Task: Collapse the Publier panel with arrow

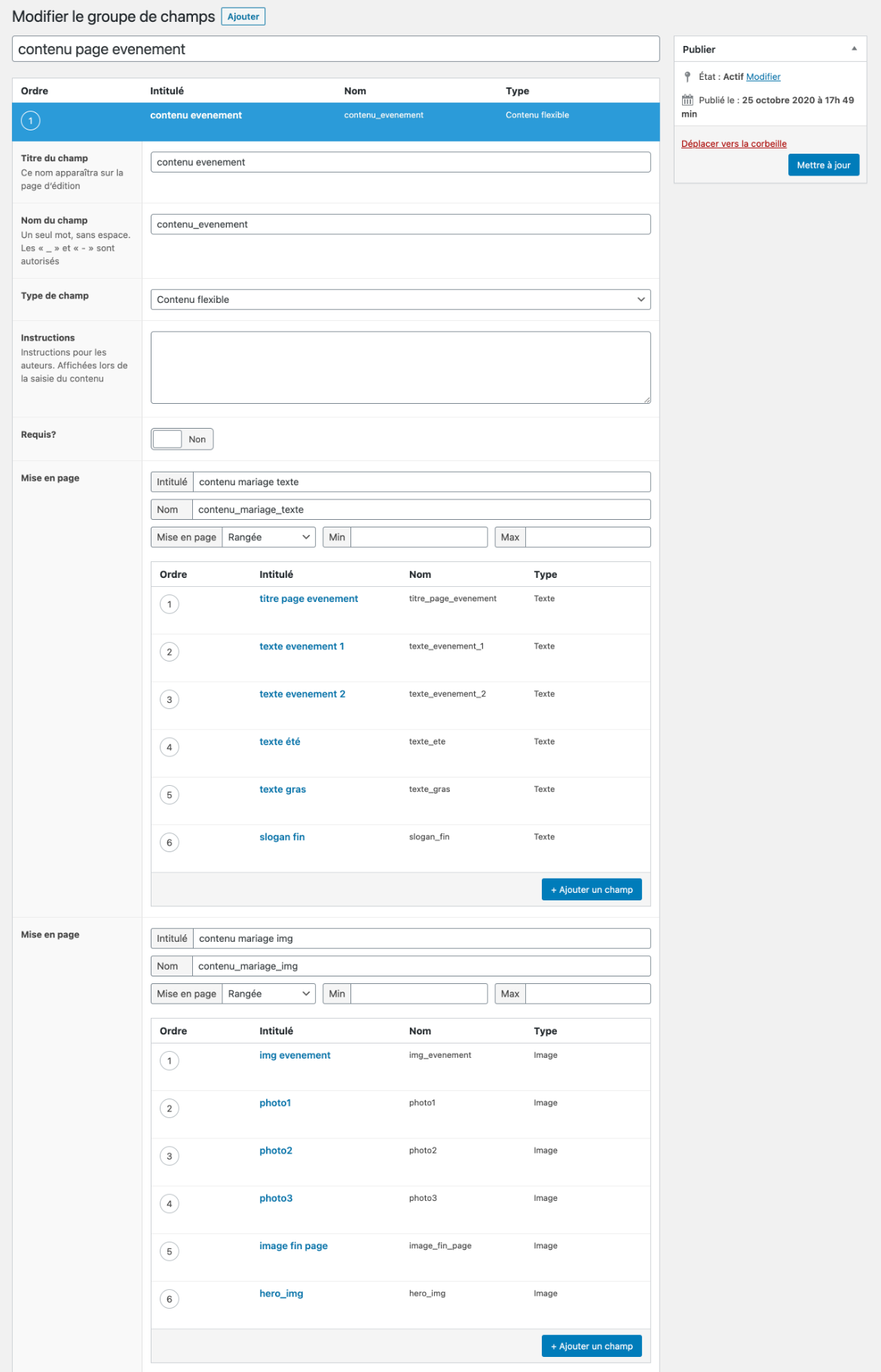Action: [854, 49]
